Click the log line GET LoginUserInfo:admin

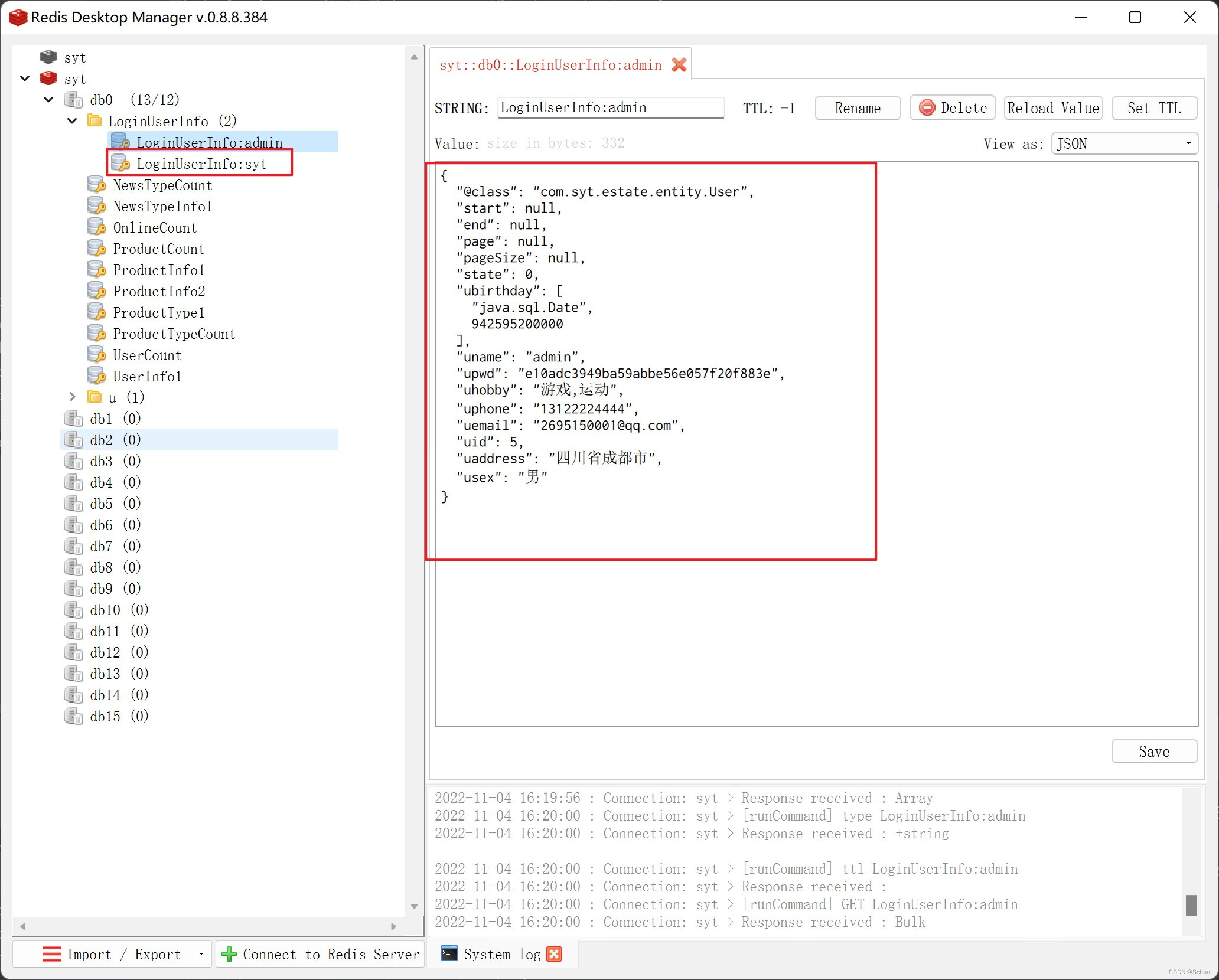pos(726,904)
